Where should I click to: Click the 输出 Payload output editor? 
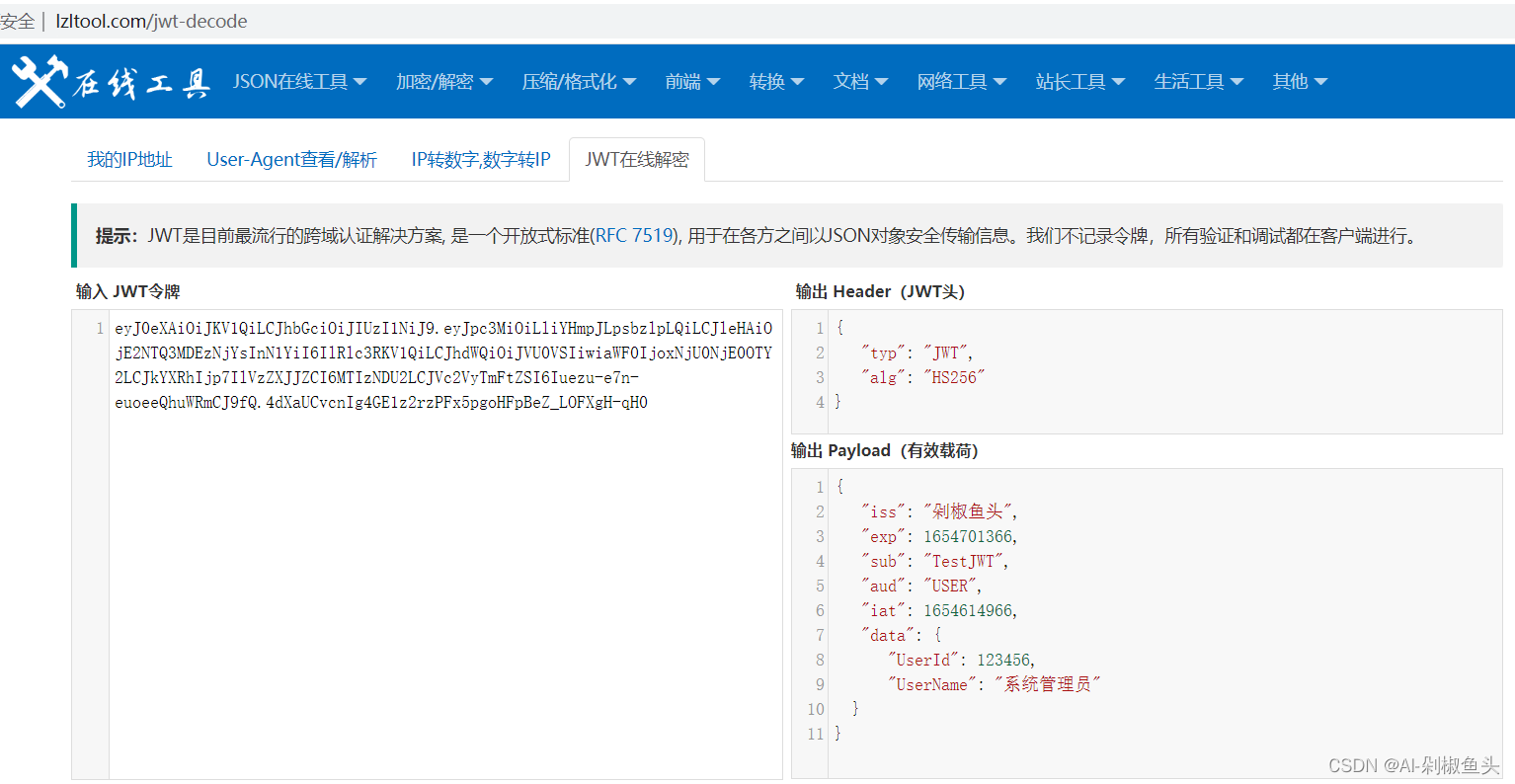(1147, 623)
